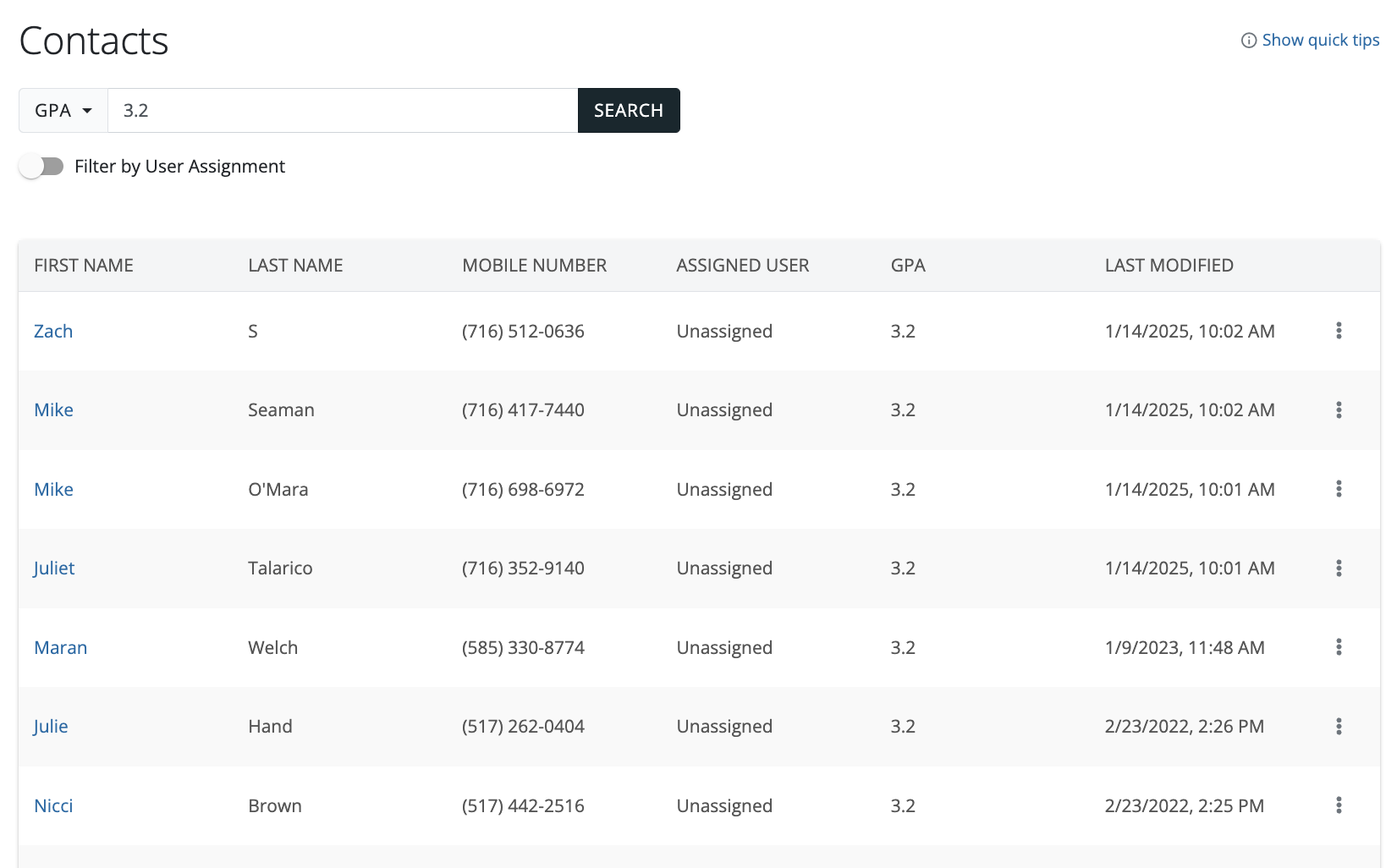This screenshot has height=868, width=1386.
Task: Open Maran's contact details
Action: (x=61, y=648)
